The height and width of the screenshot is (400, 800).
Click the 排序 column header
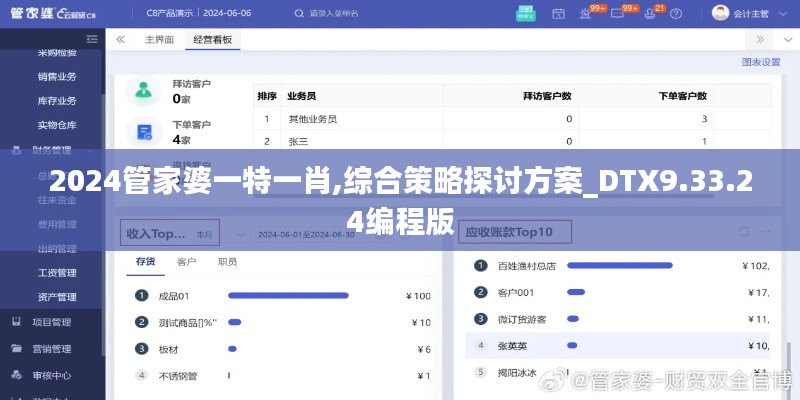pyautogui.click(x=267, y=95)
